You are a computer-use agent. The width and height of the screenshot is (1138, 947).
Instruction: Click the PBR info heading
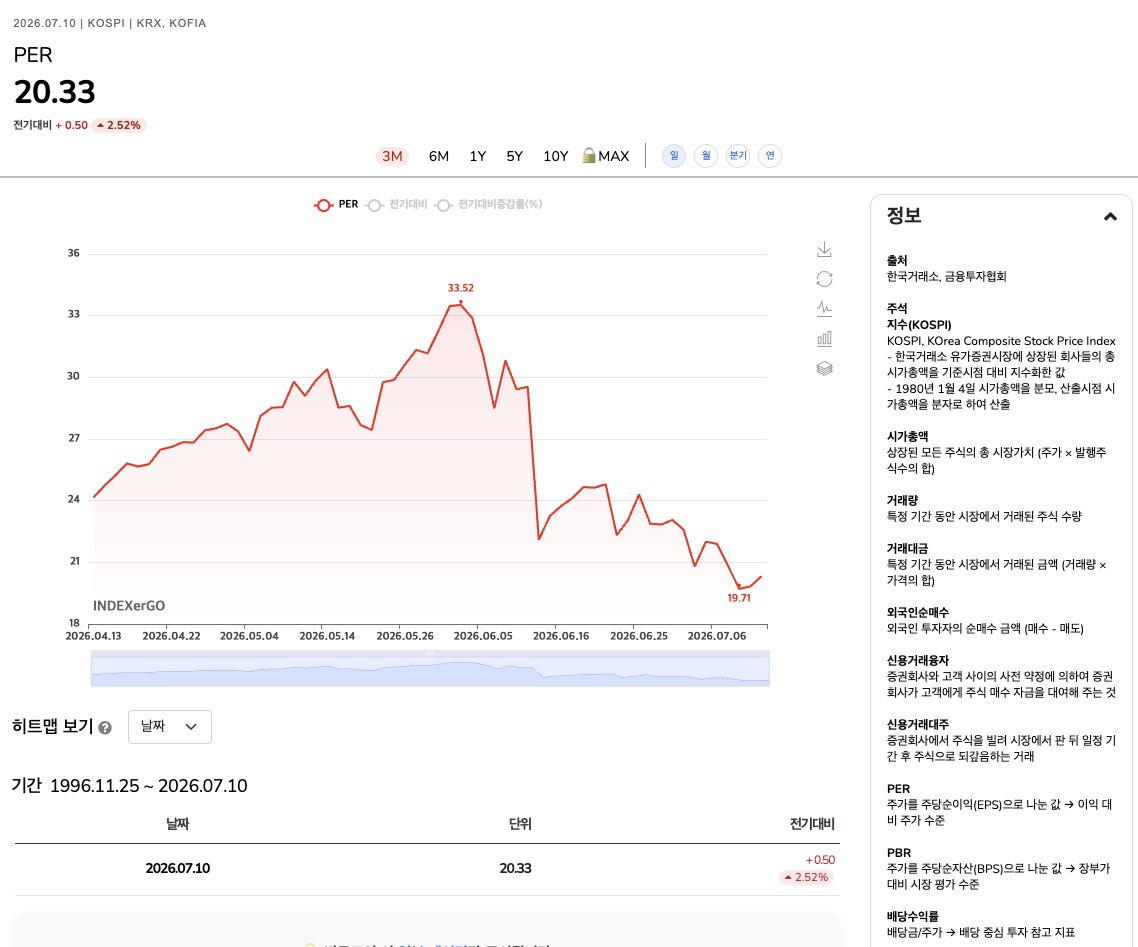tap(898, 853)
